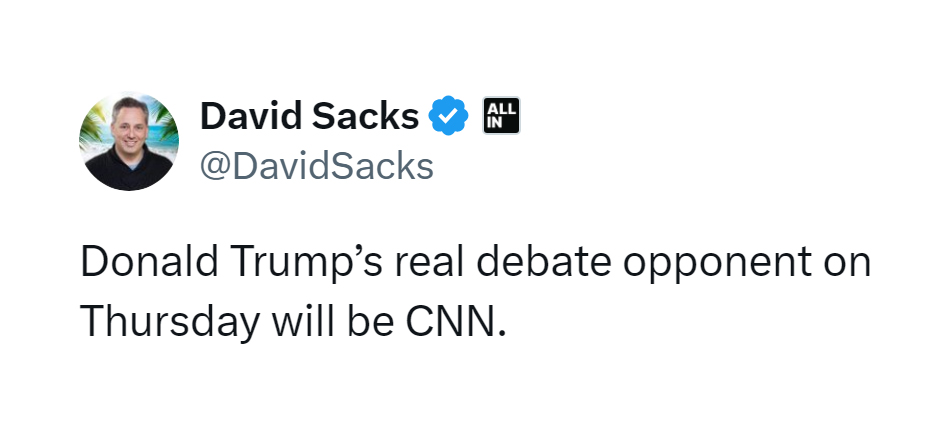
Task: Click the word "debate" in the tweet
Action: (x=544, y=262)
